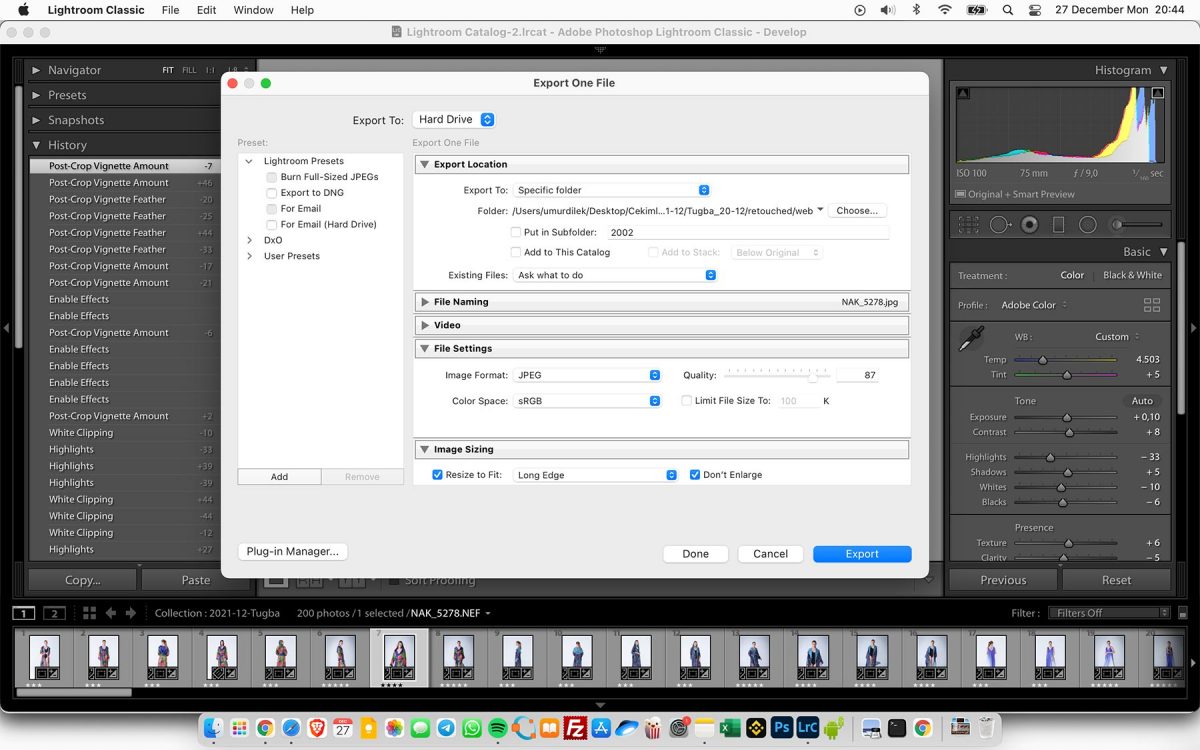Check the For Email (Hard Drive) preset

(x=272, y=225)
